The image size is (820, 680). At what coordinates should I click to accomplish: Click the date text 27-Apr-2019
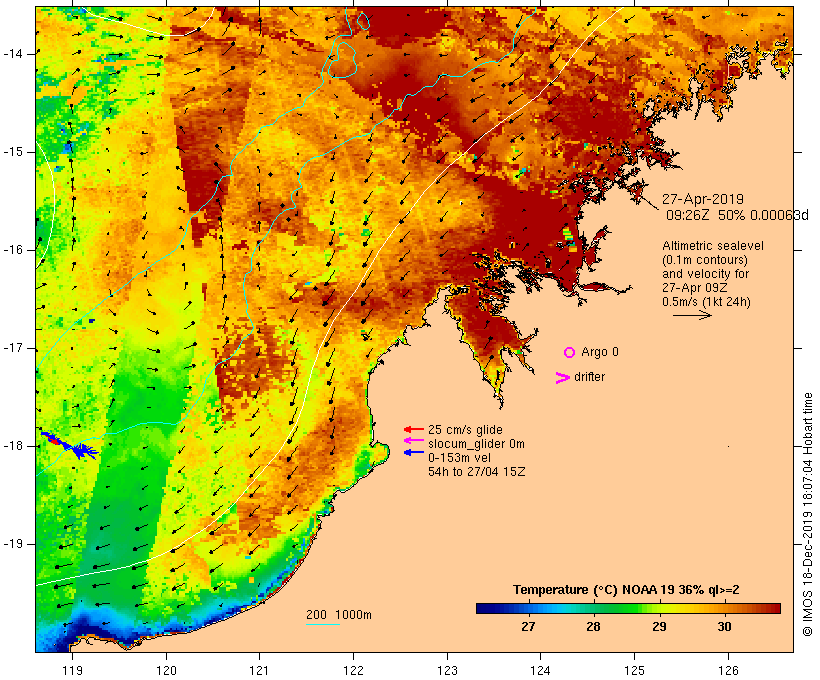703,199
